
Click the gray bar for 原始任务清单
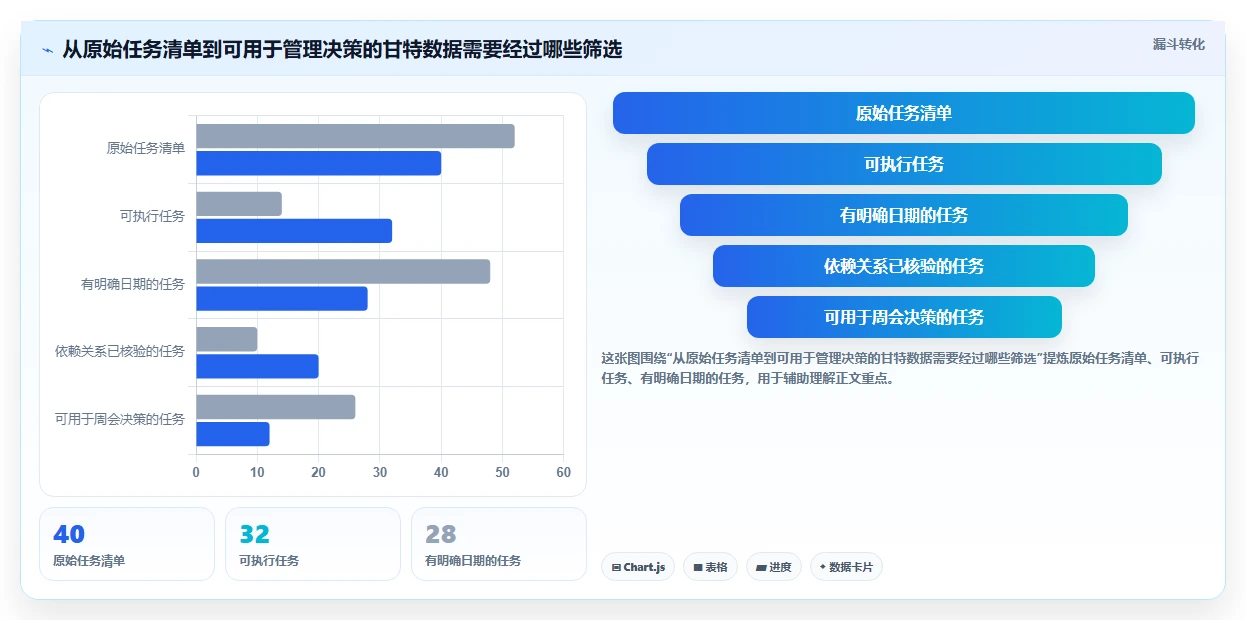click(355, 136)
